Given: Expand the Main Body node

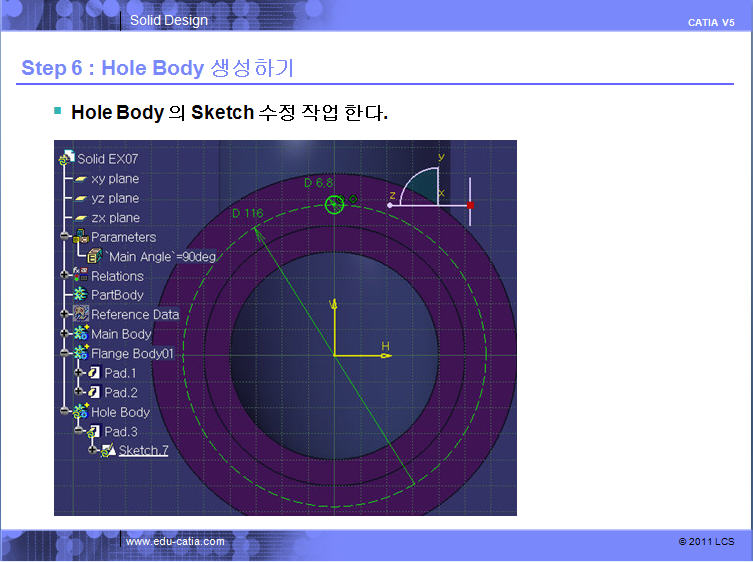Looking at the screenshot, I should coord(64,333).
